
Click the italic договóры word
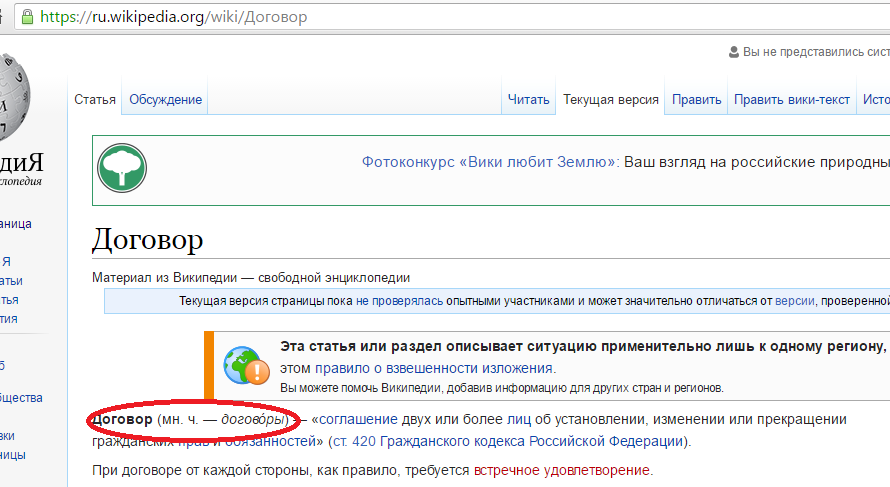click(252, 419)
